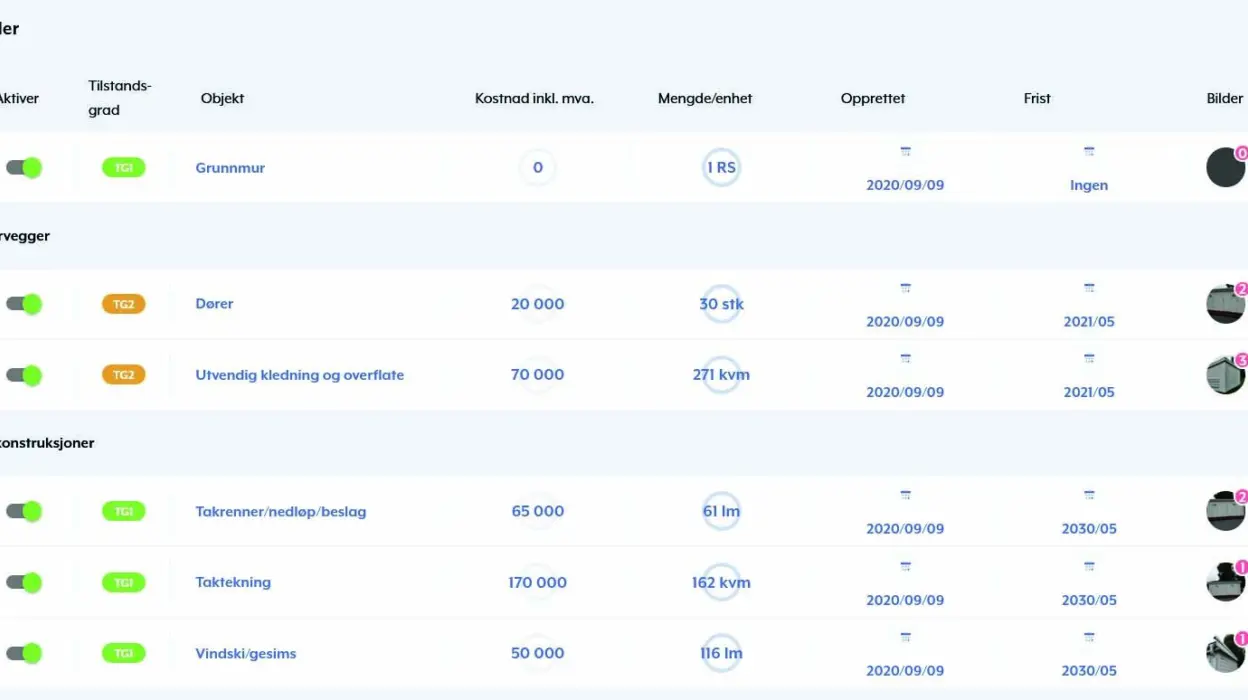Toggle off the Grunnmur activation switch
The width and height of the screenshot is (1248, 700).
coord(24,168)
